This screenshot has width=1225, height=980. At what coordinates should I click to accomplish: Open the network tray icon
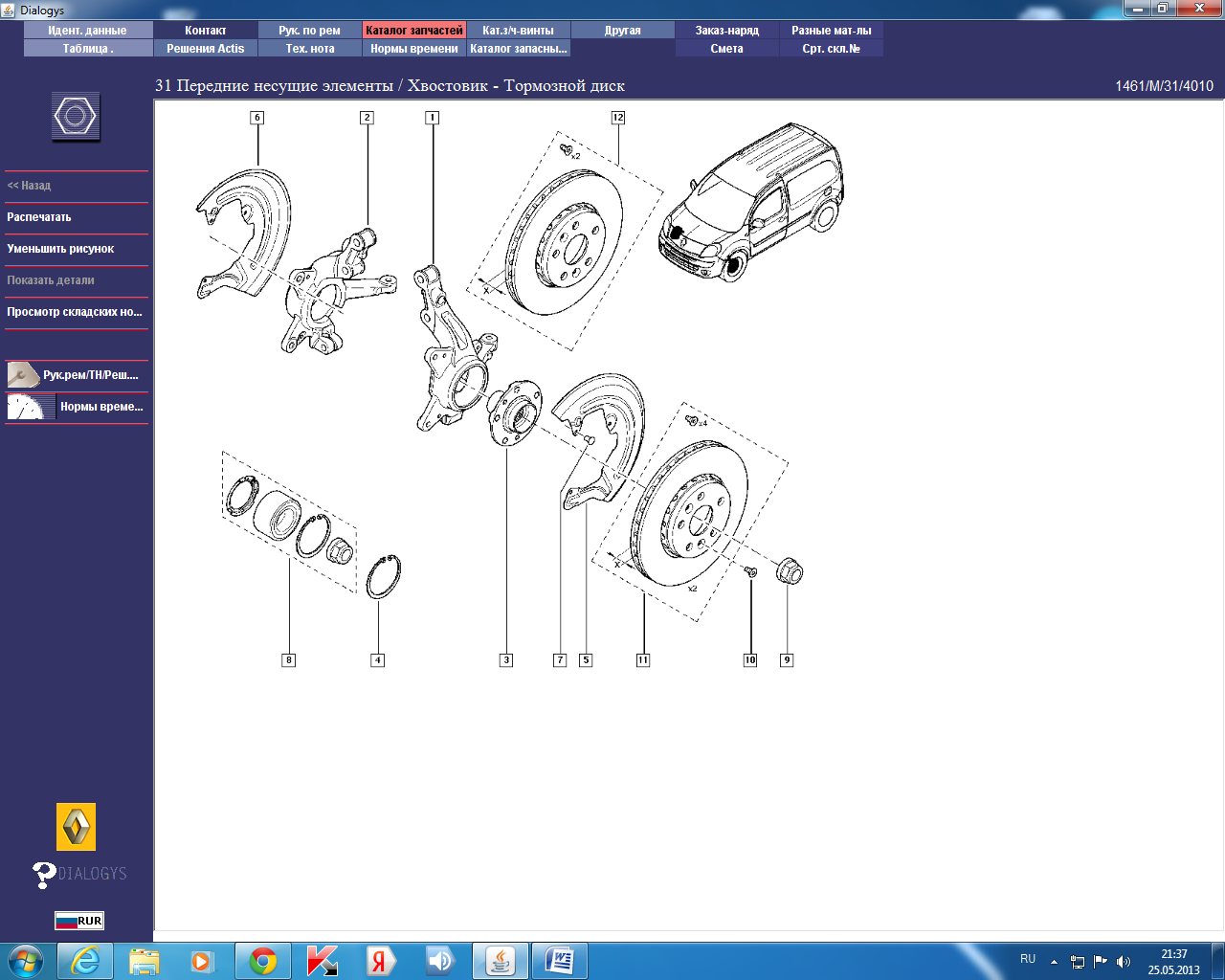pyautogui.click(x=1078, y=962)
